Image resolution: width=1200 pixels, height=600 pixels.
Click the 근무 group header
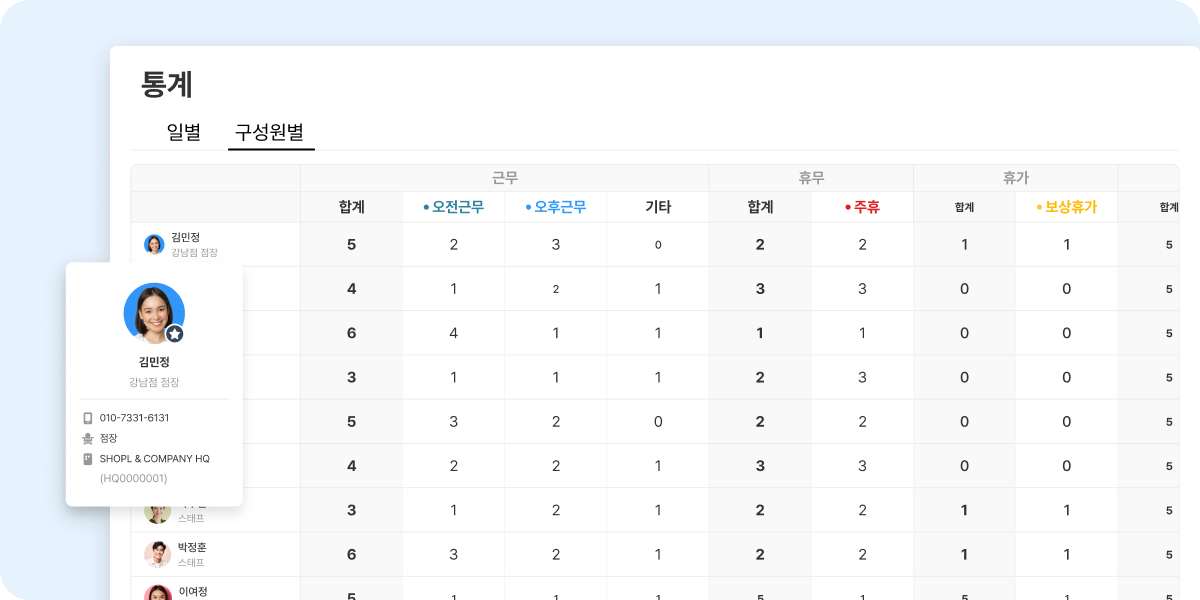[x=505, y=178]
